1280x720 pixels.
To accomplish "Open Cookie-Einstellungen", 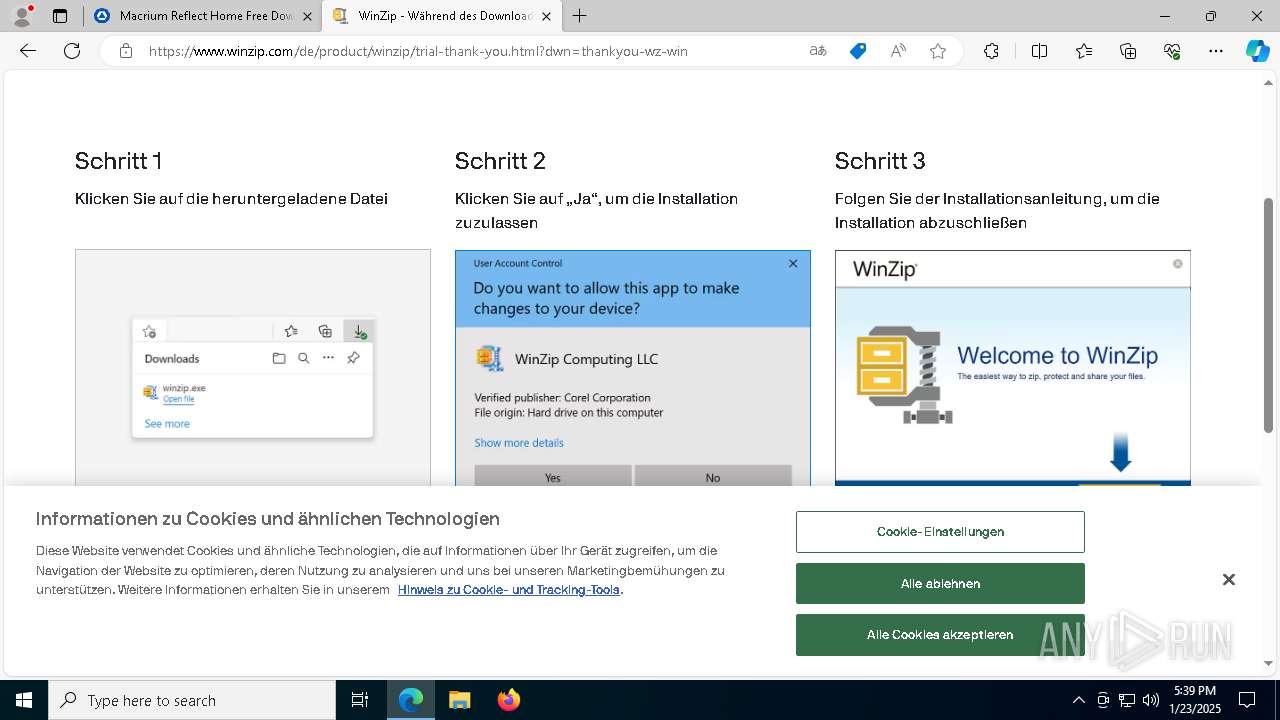I will tap(940, 532).
